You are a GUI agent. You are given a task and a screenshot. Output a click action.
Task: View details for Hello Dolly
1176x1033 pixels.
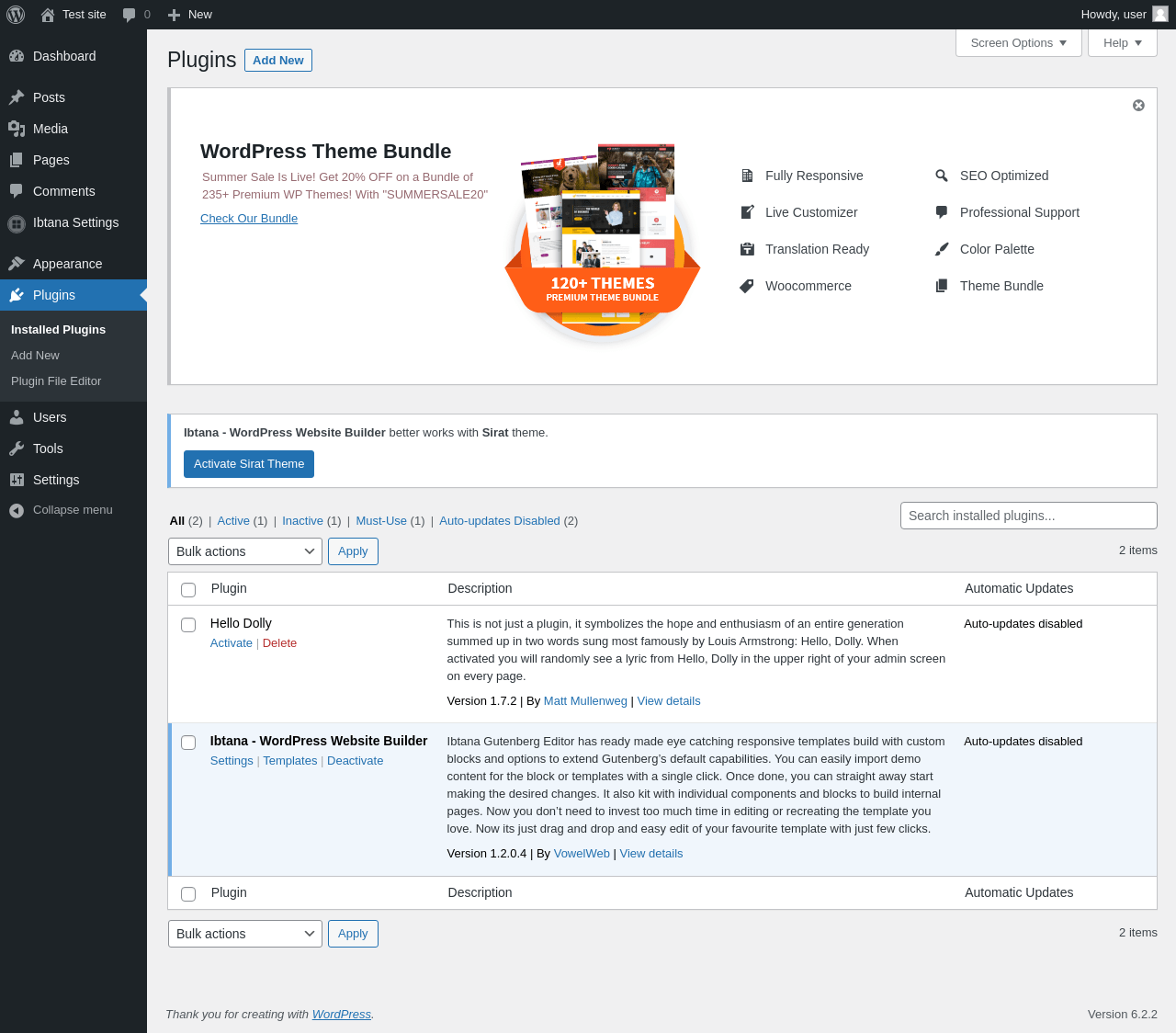click(669, 701)
